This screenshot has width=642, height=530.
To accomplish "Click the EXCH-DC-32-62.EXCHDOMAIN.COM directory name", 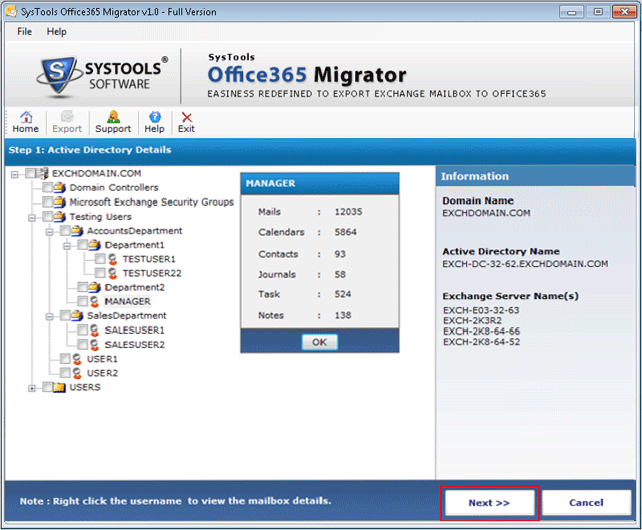I will [x=525, y=264].
